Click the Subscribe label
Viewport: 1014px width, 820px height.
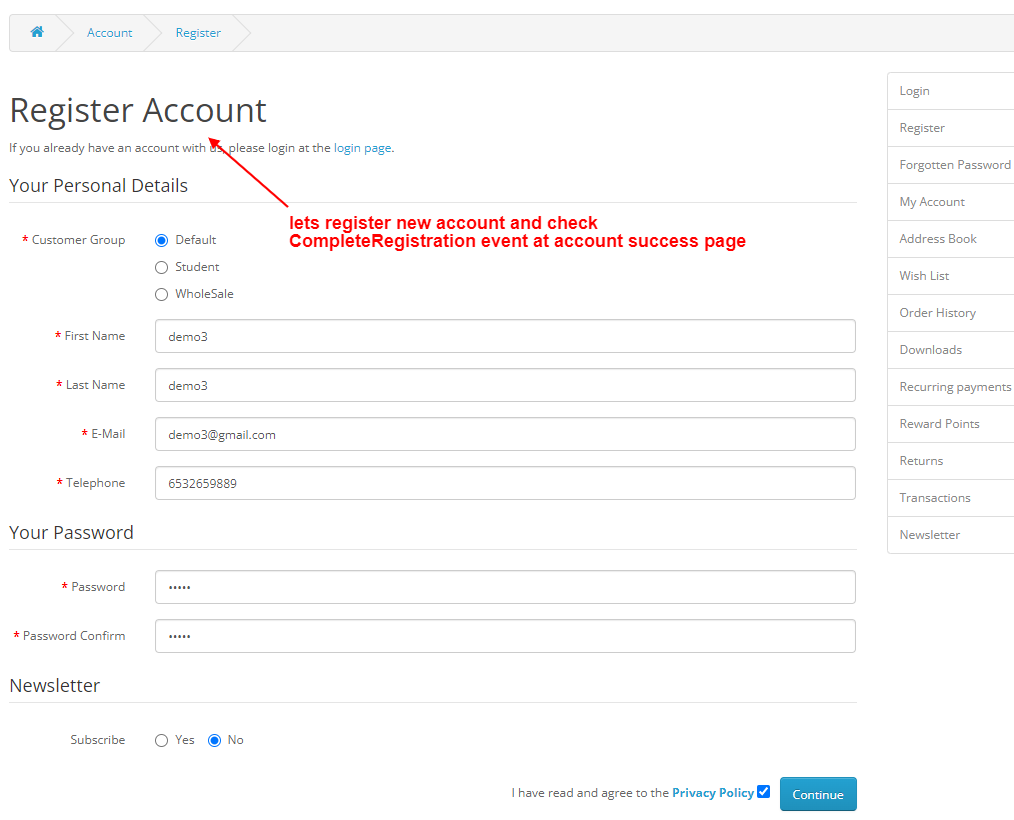pyautogui.click(x=98, y=740)
